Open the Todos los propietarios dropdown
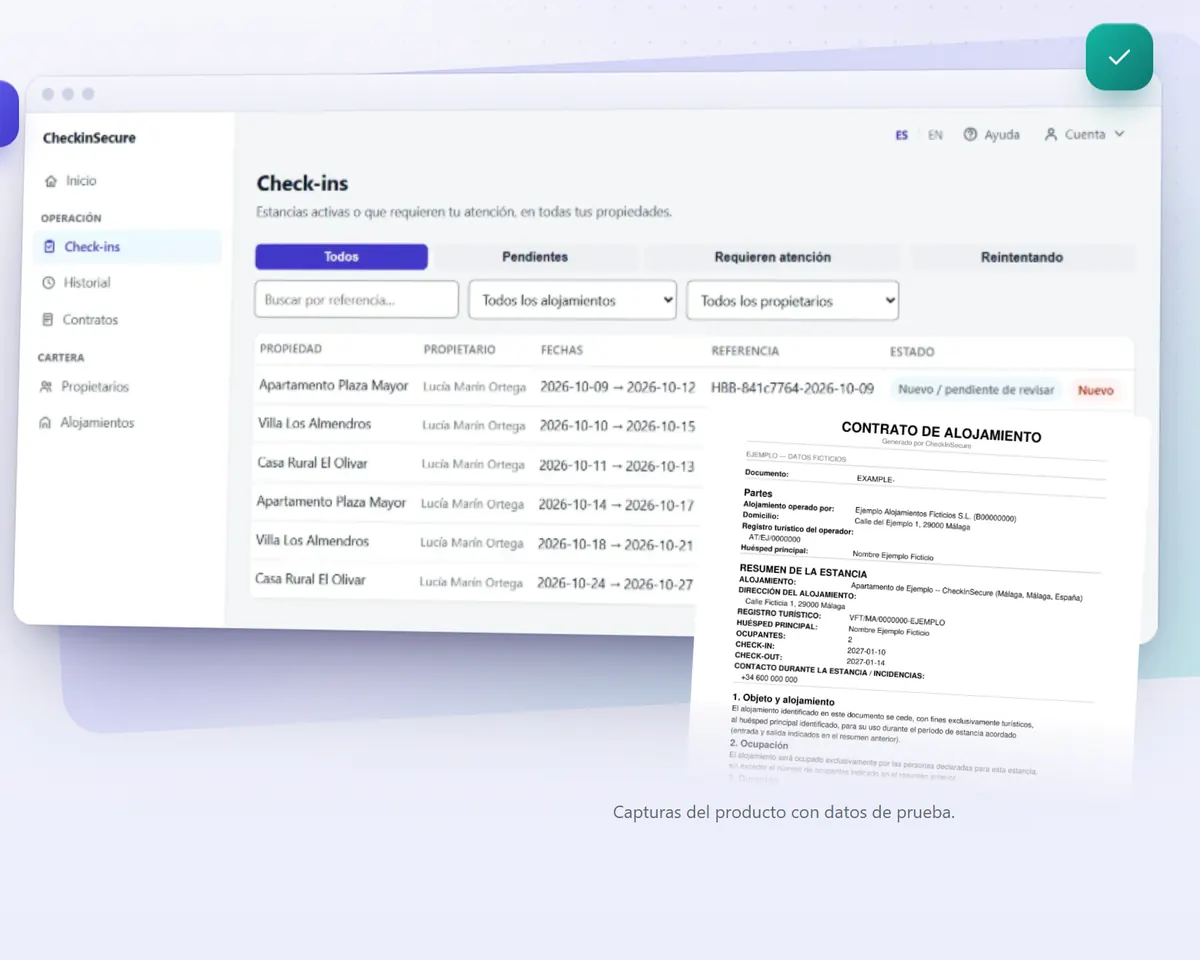 point(793,301)
